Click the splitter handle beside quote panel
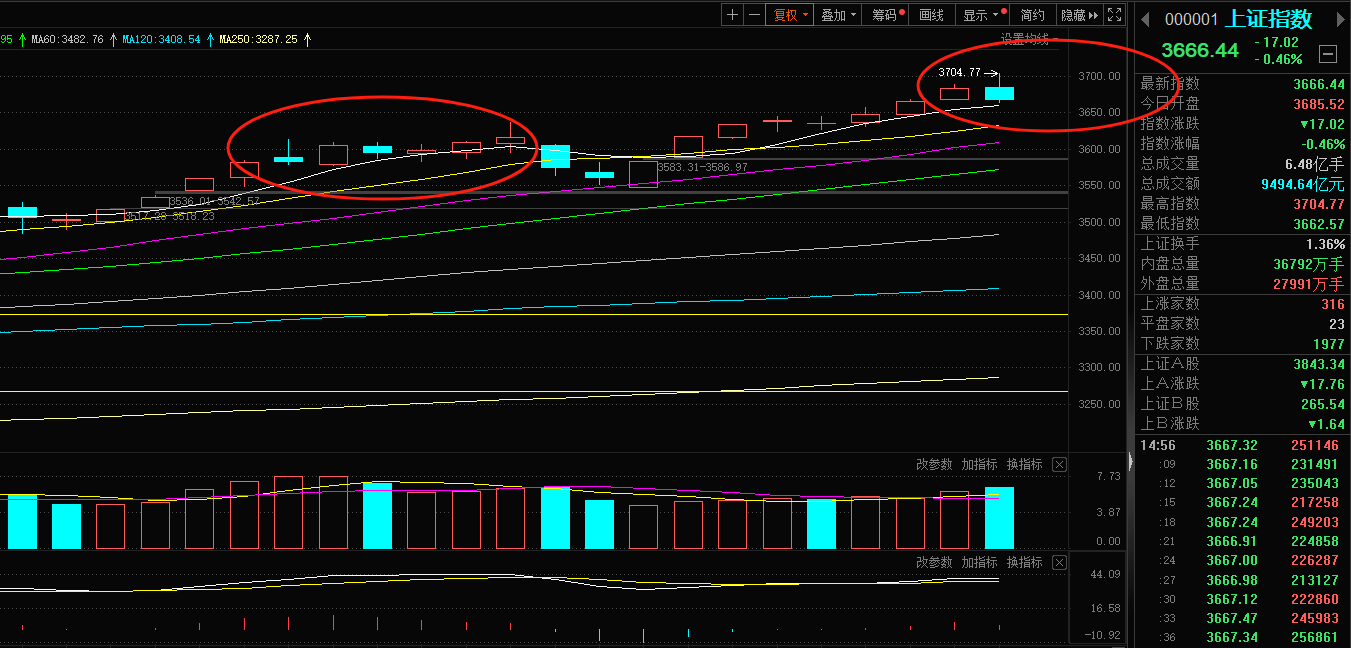 1131,461
